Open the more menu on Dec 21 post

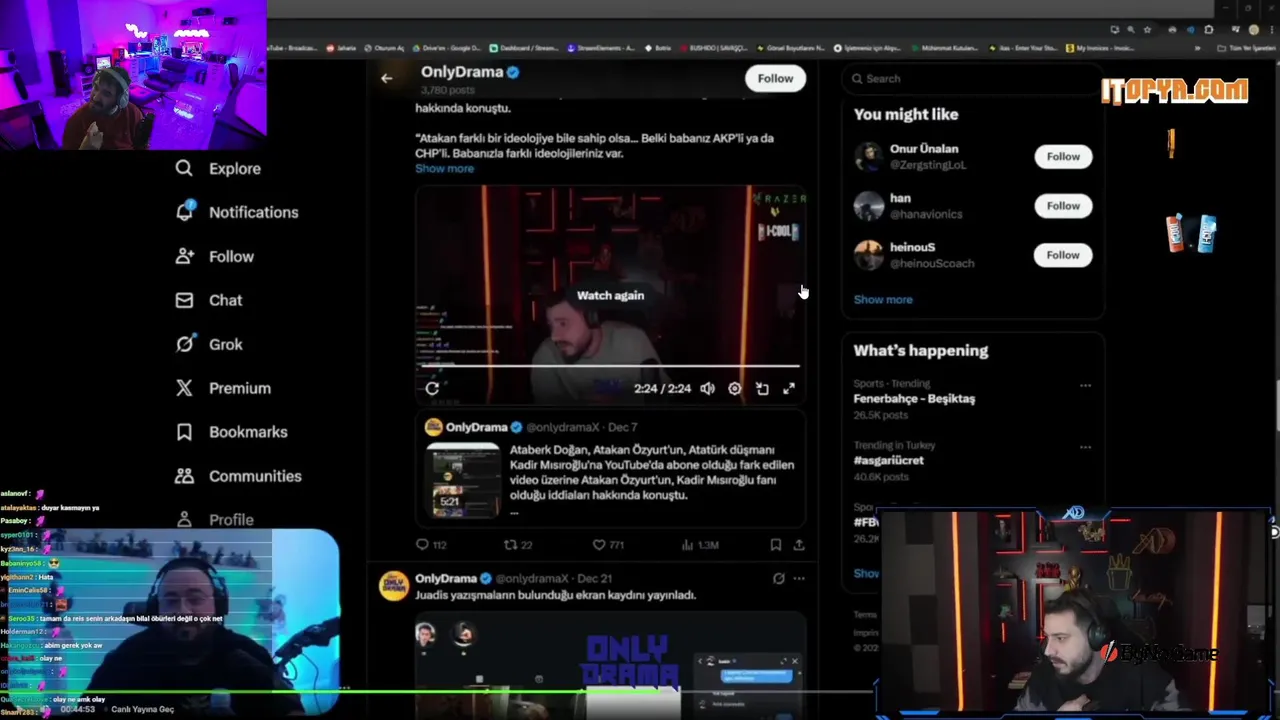coord(798,578)
